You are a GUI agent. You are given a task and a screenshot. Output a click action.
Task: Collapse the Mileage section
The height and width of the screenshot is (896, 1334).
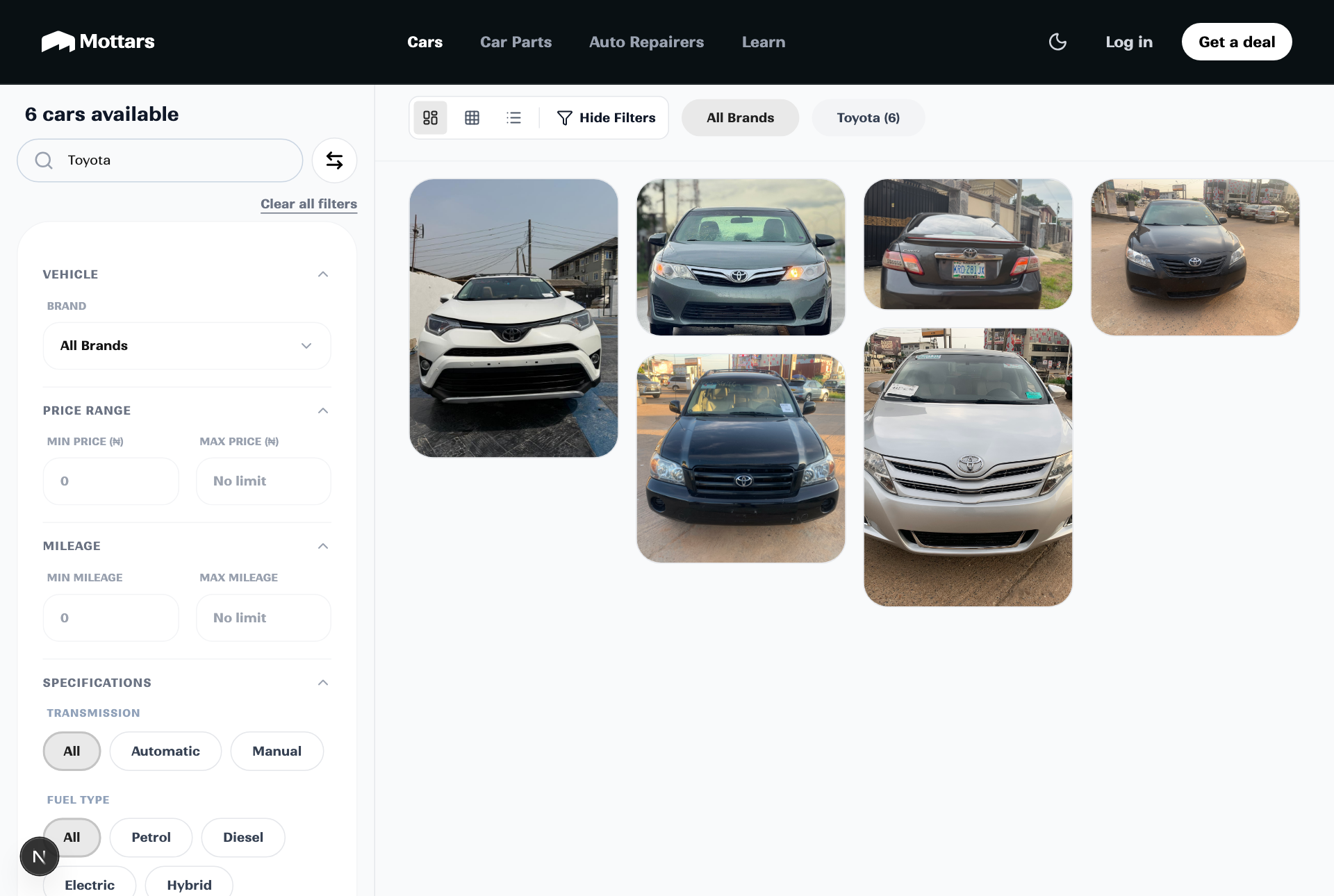point(323,546)
